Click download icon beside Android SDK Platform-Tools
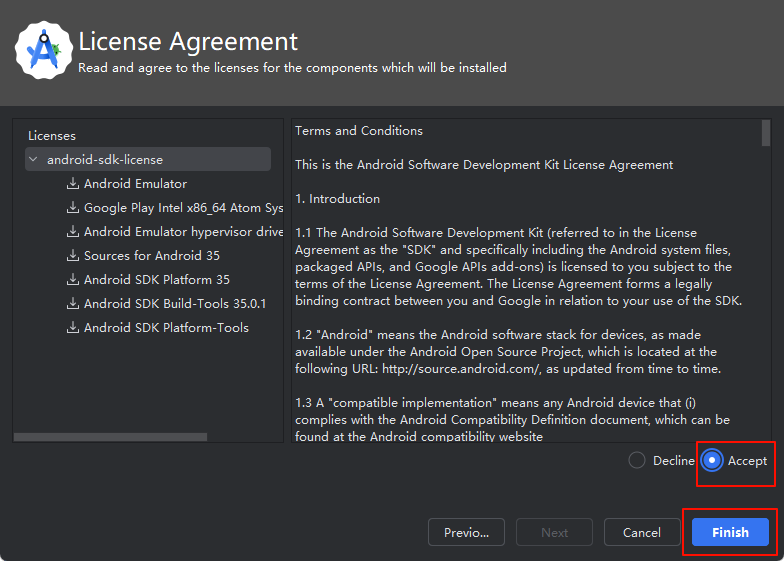This screenshot has height=561, width=784. point(72,328)
